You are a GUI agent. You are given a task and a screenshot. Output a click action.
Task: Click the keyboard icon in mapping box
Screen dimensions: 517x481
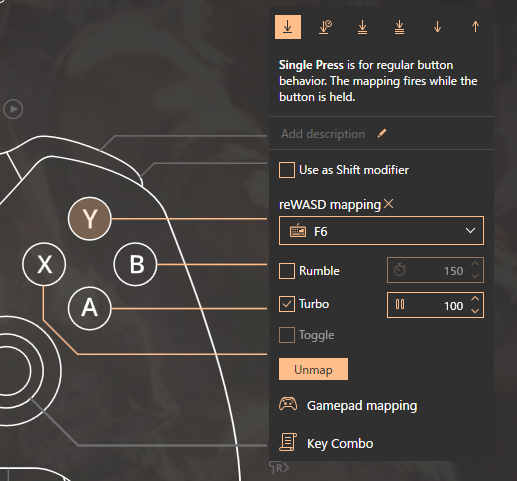(x=298, y=231)
